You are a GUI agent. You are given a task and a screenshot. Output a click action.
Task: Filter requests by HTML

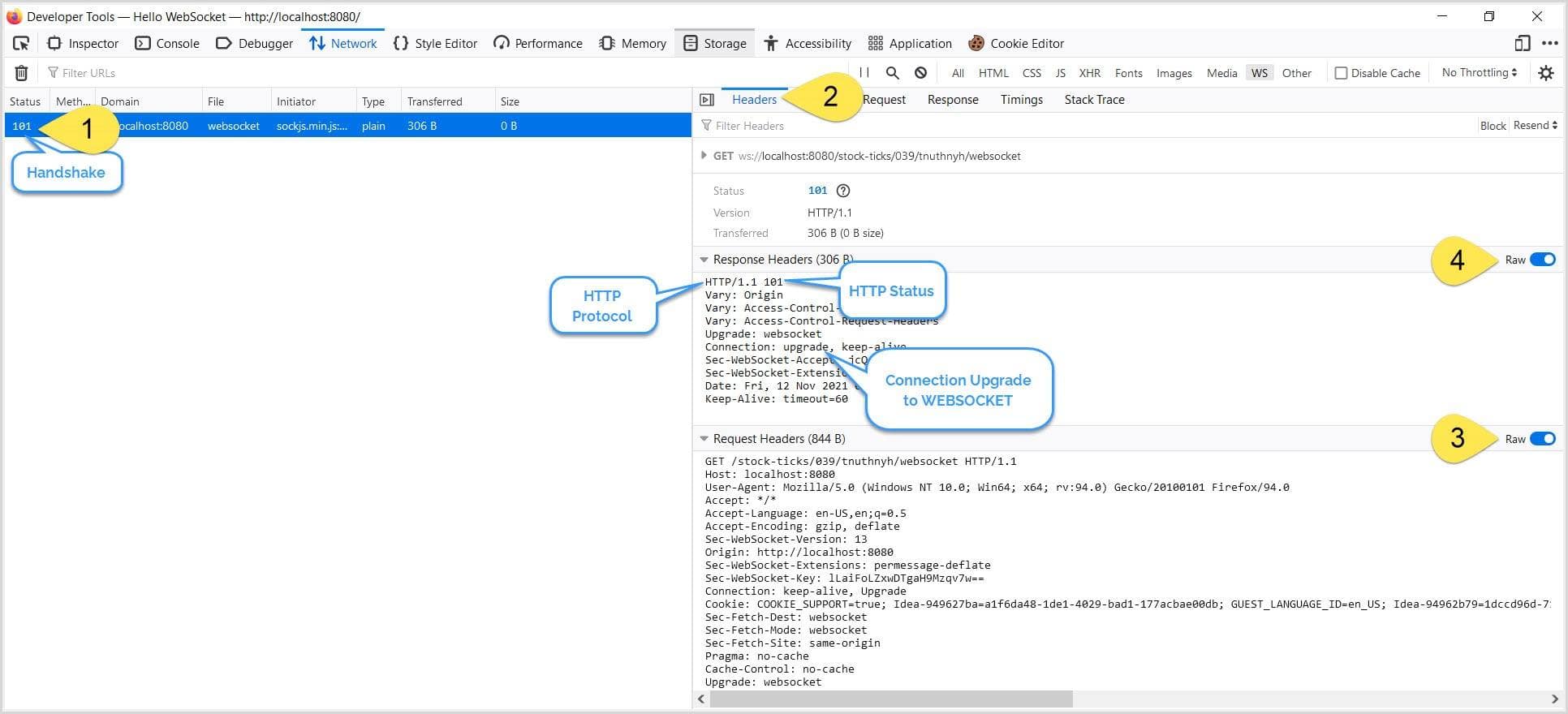coord(993,73)
